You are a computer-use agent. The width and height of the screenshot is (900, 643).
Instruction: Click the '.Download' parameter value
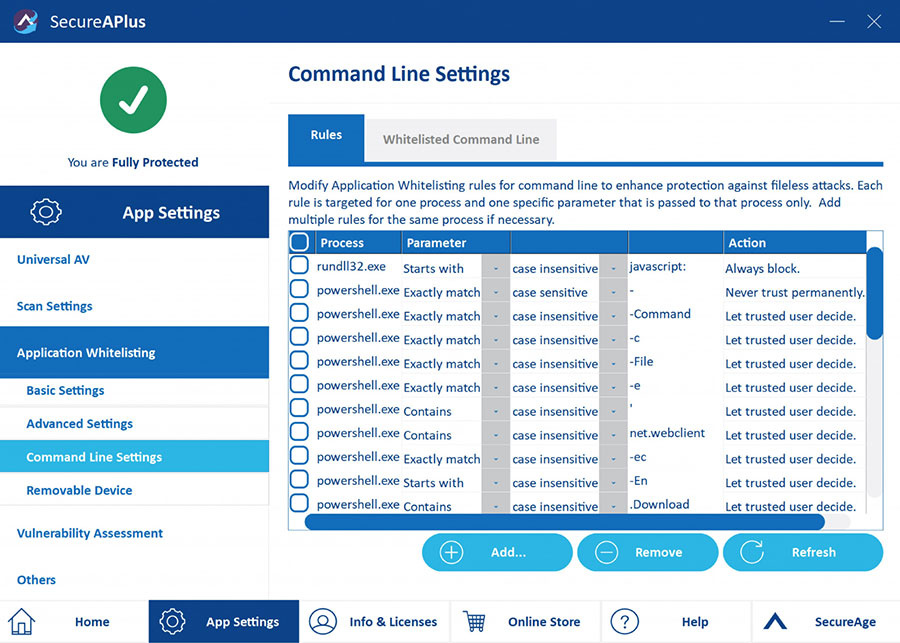(660, 504)
